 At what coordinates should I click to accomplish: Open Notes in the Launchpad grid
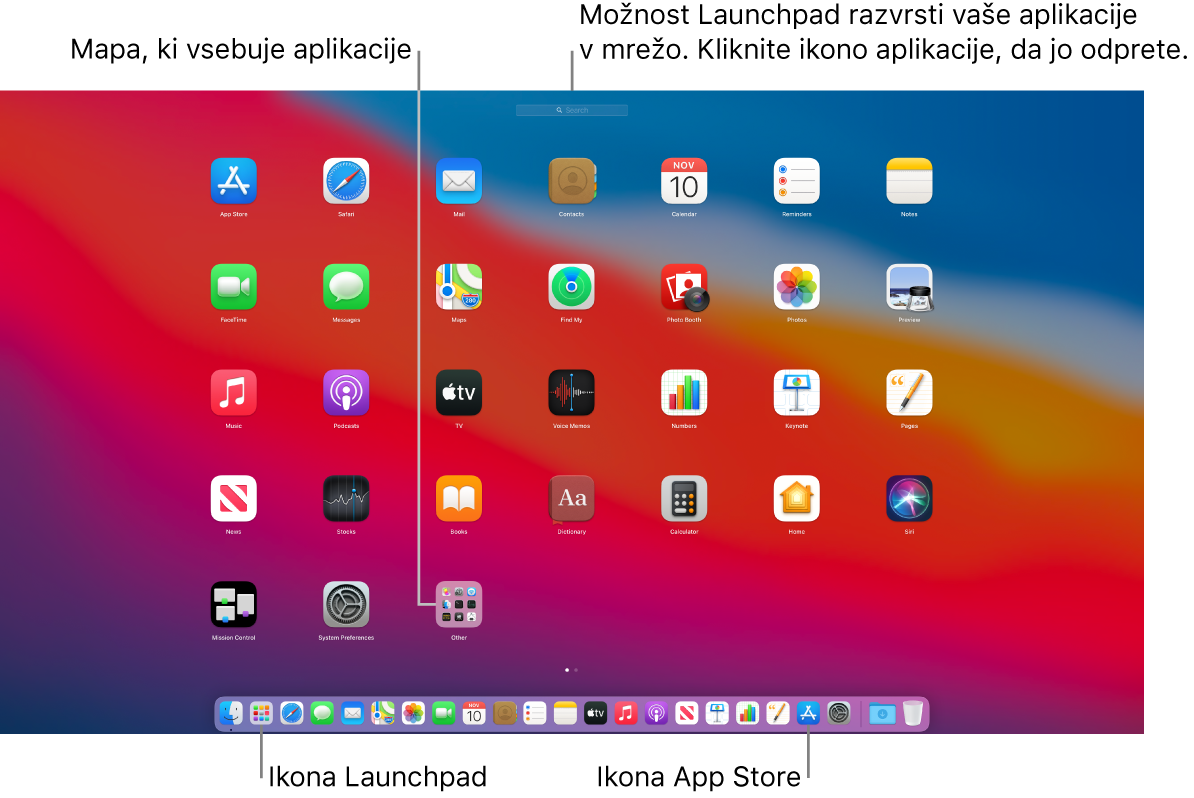(909, 181)
